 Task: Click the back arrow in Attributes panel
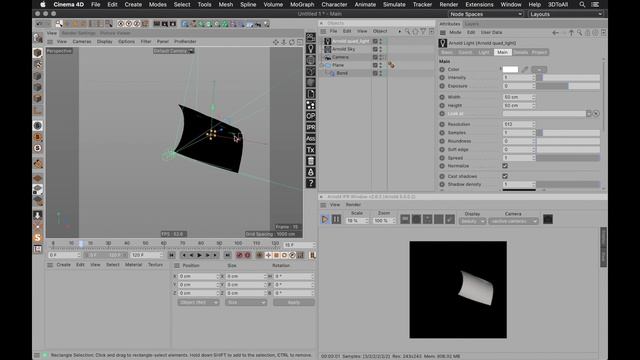(555, 32)
